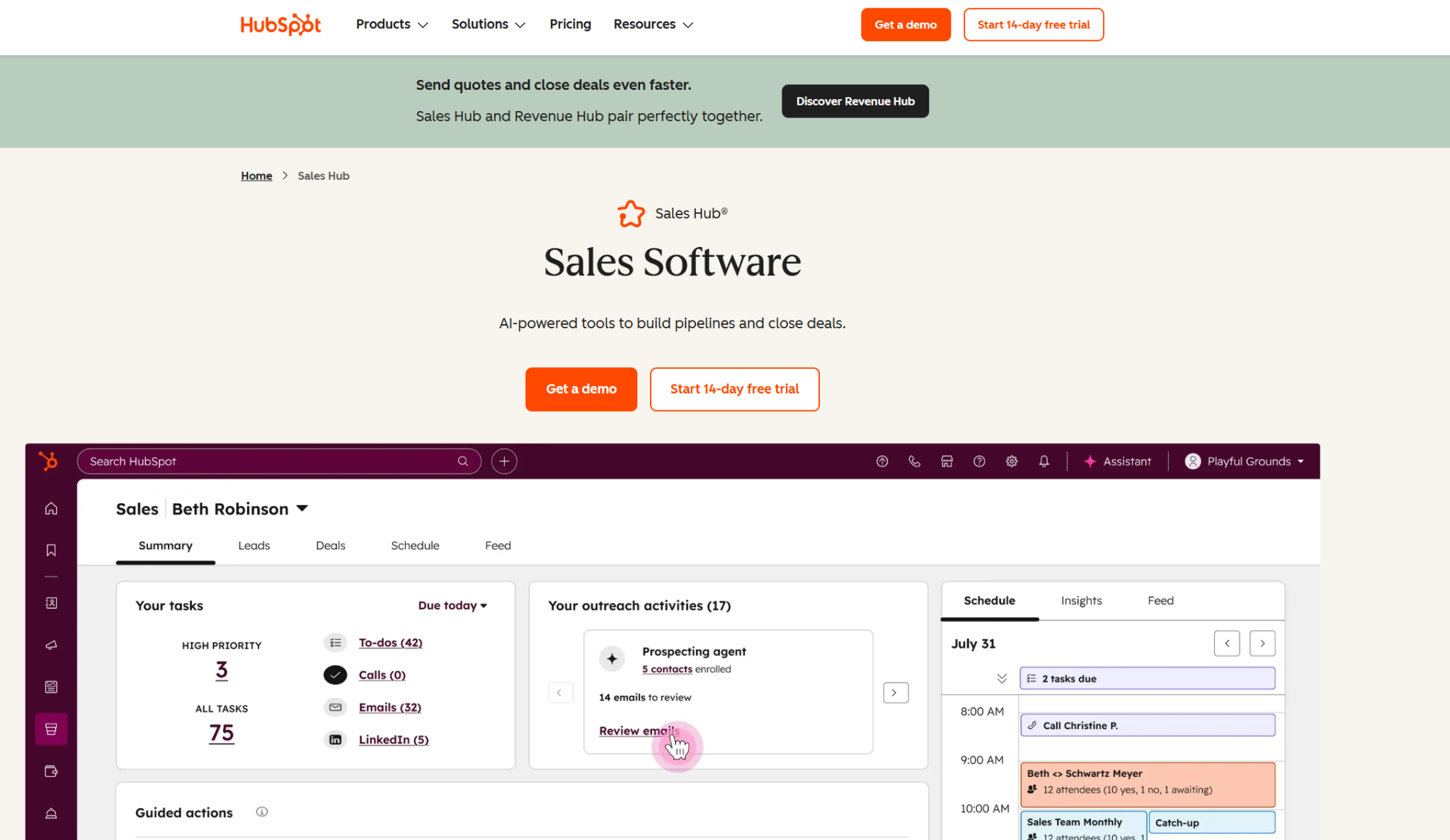This screenshot has height=840, width=1450.
Task: Click the large Get a demo button
Action: [x=581, y=389]
